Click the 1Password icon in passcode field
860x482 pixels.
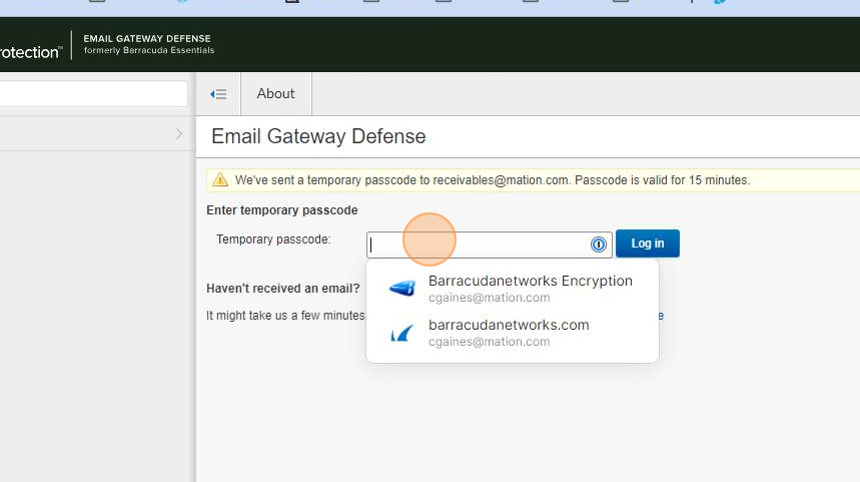coord(598,245)
